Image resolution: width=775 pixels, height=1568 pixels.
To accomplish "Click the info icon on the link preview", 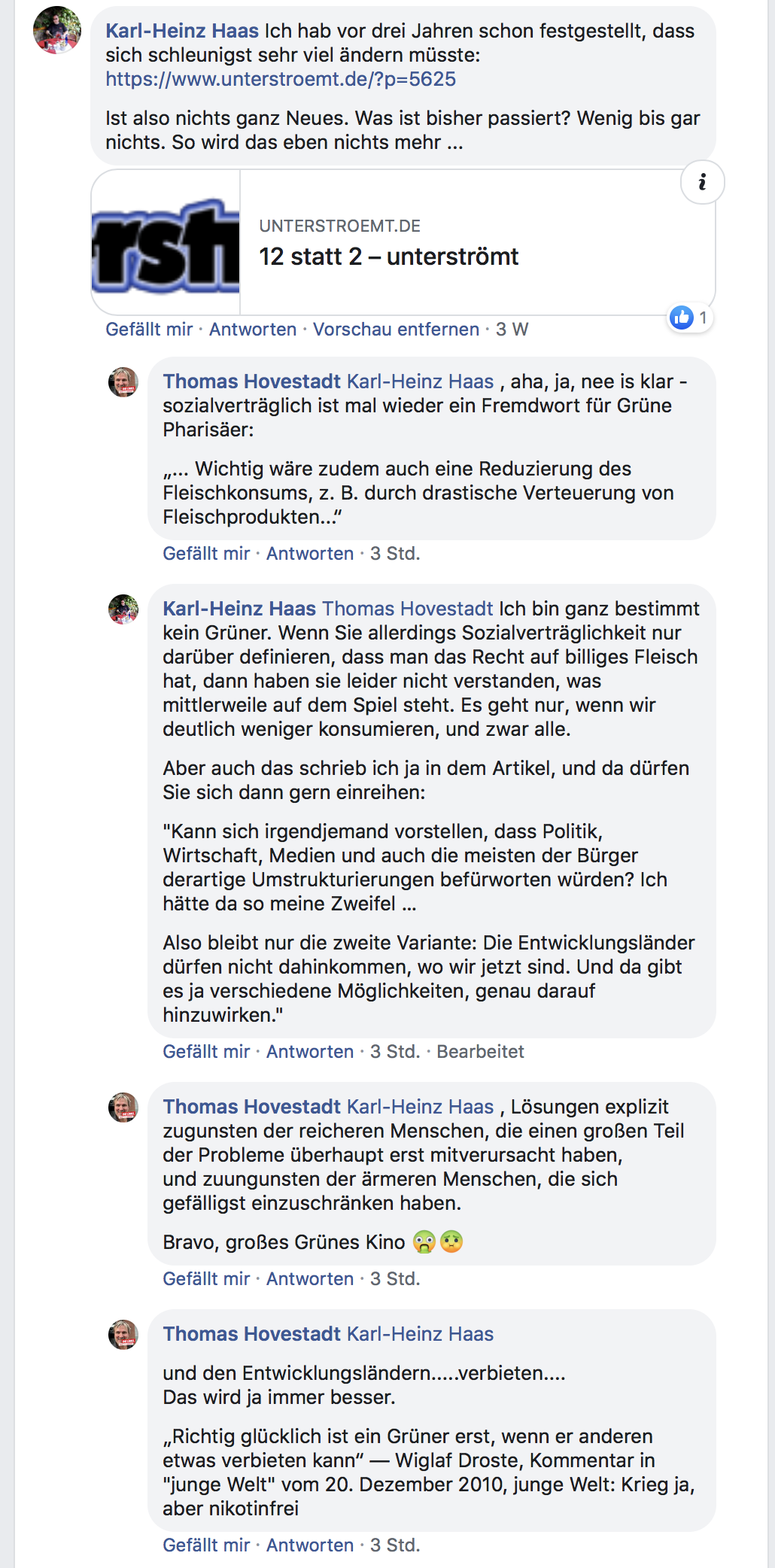I will click(x=702, y=182).
